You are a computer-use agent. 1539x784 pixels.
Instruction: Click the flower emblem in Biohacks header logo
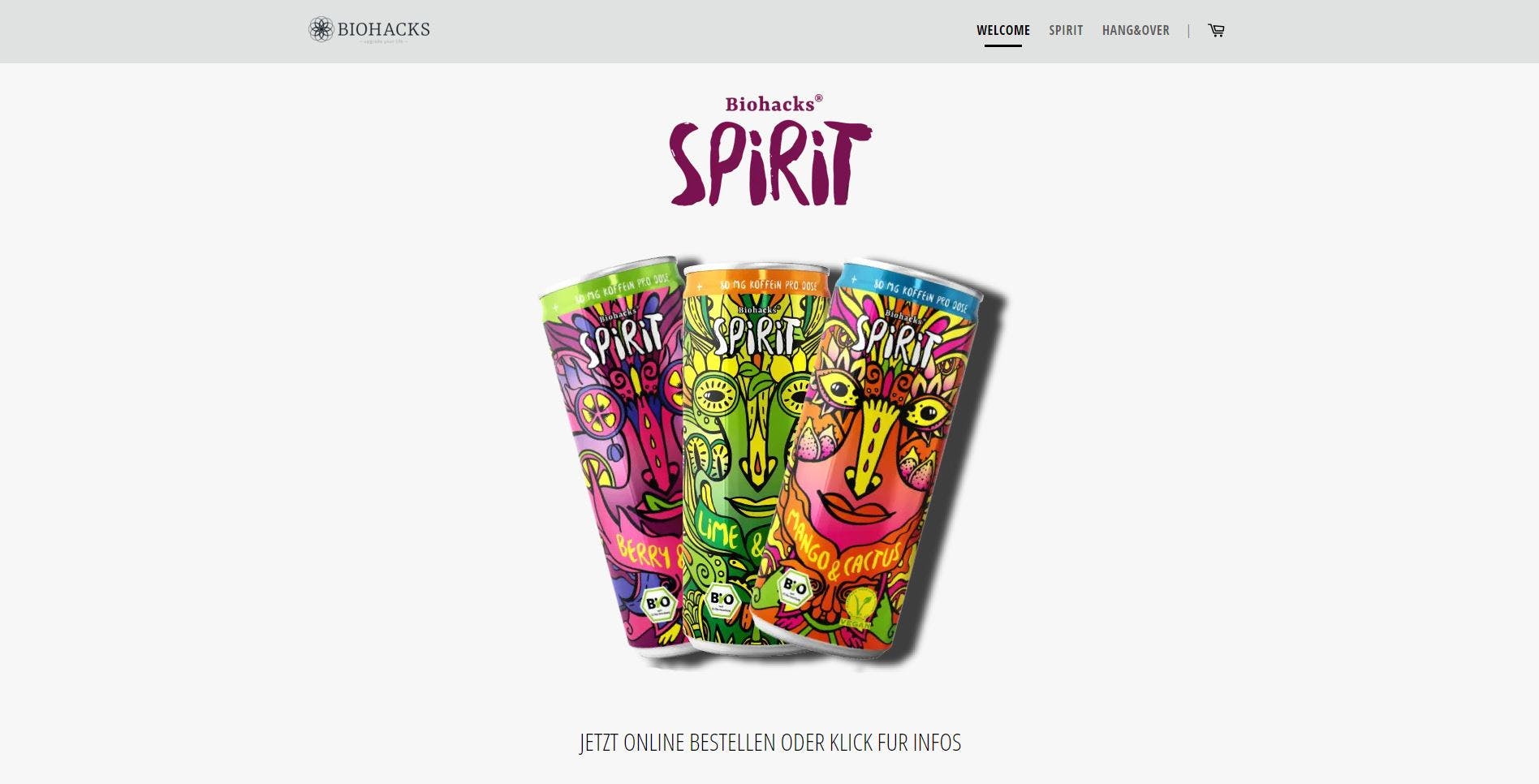click(x=321, y=29)
